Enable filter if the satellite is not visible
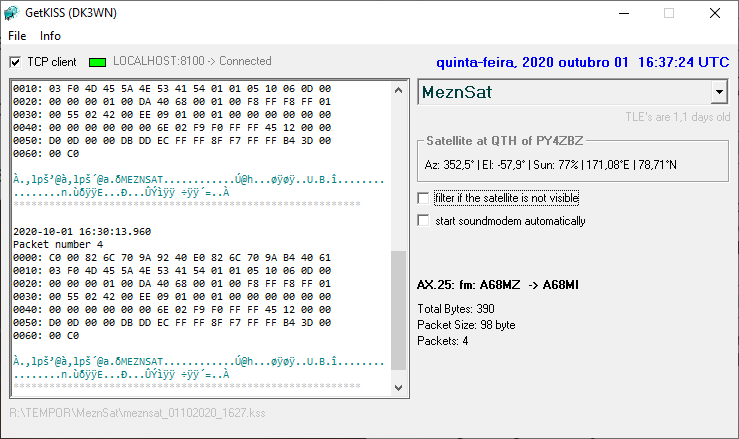 423,198
